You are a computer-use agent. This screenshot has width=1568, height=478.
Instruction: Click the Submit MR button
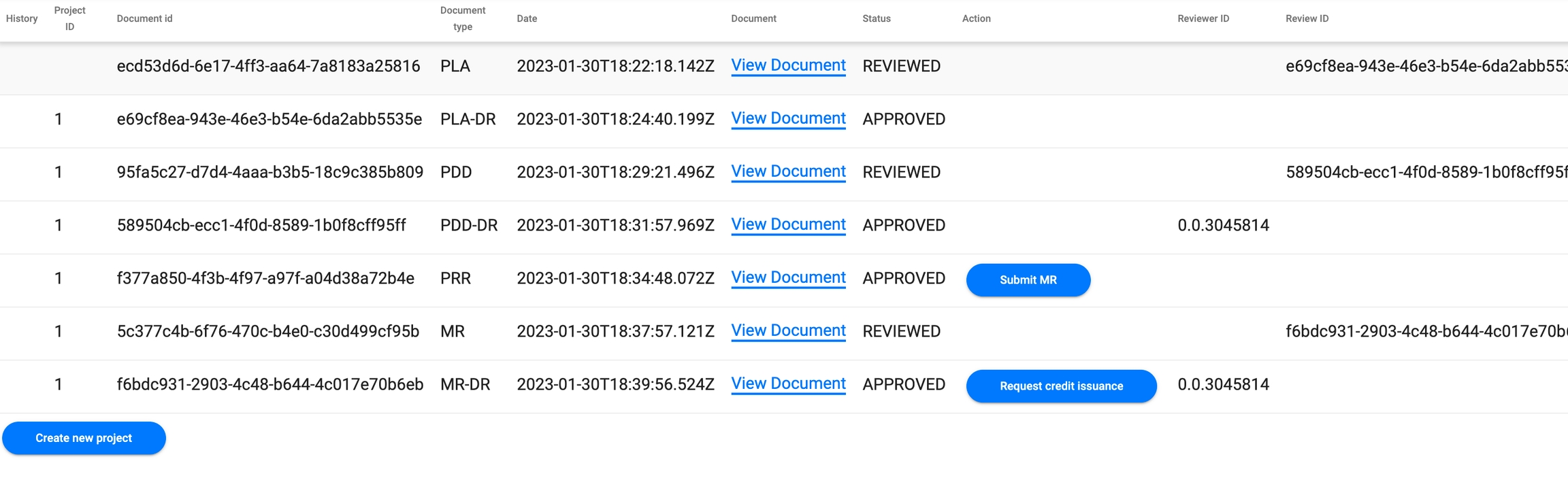[1028, 280]
